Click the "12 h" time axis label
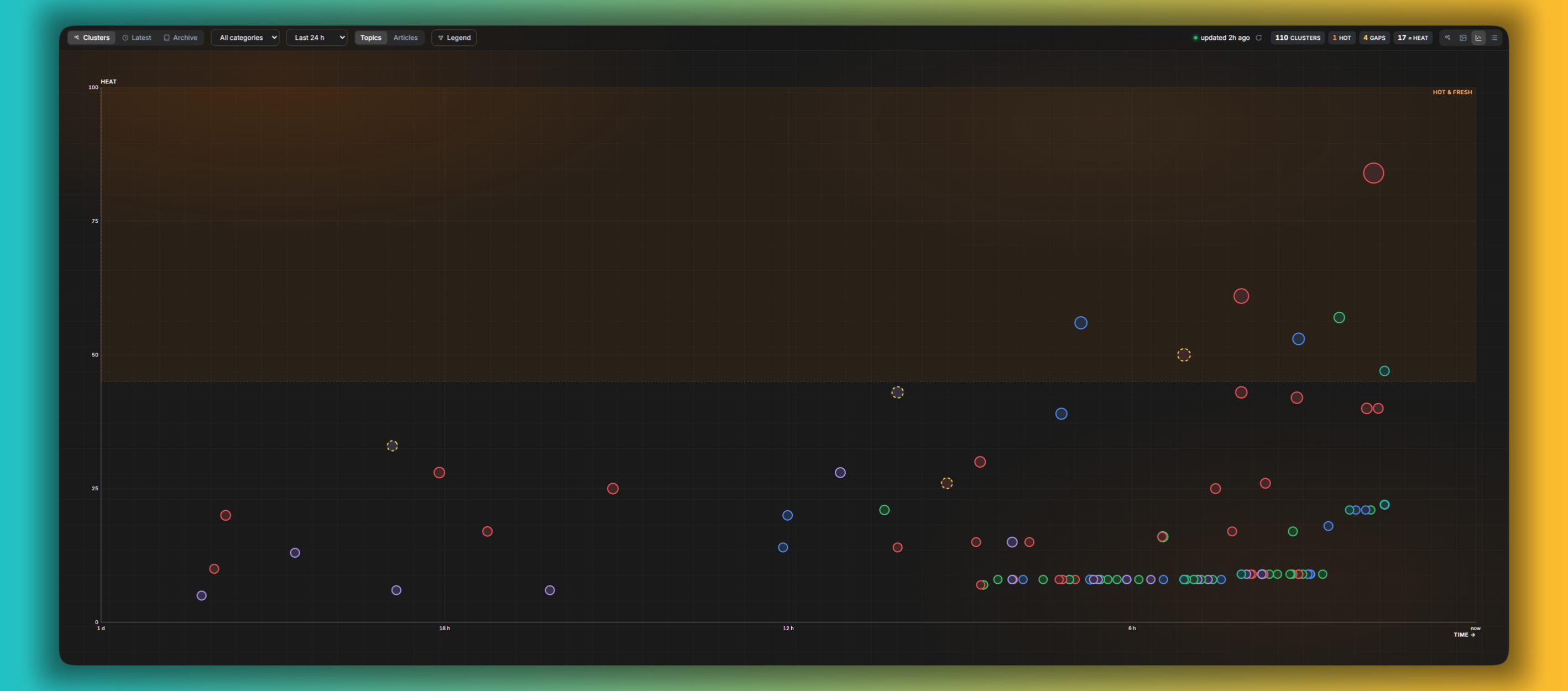 [x=788, y=629]
